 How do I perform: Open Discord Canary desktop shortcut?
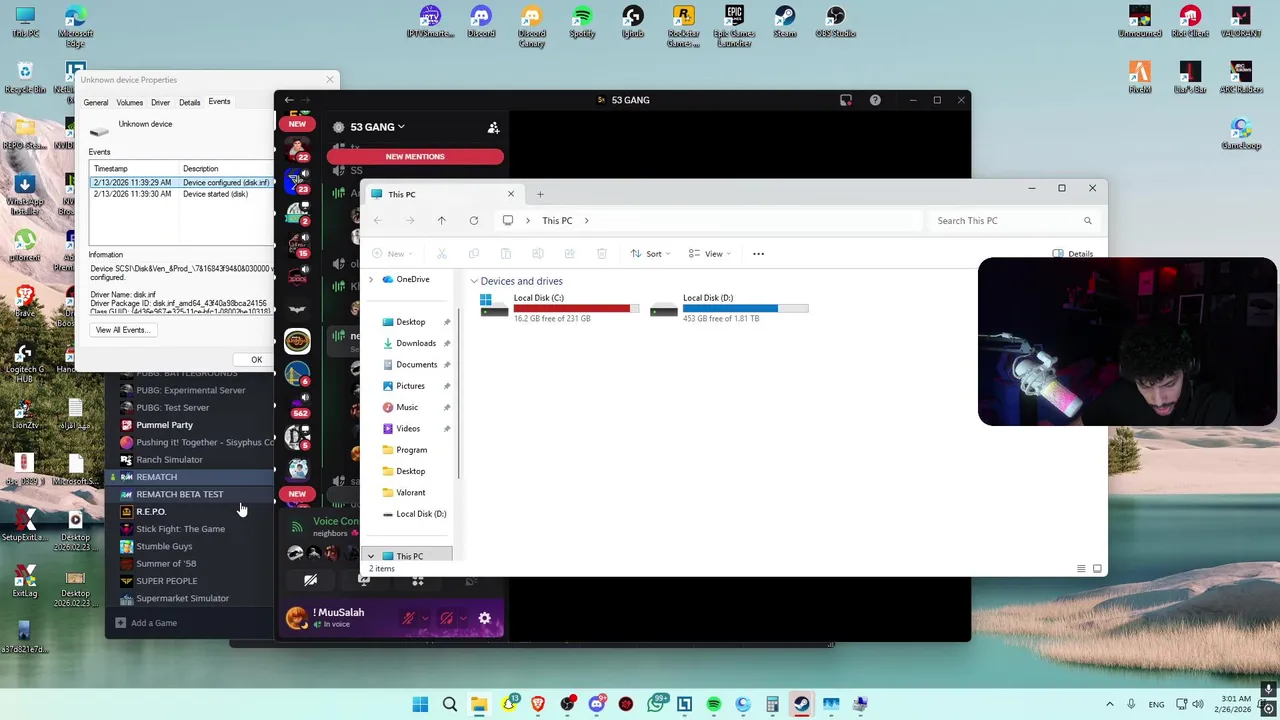pyautogui.click(x=531, y=26)
